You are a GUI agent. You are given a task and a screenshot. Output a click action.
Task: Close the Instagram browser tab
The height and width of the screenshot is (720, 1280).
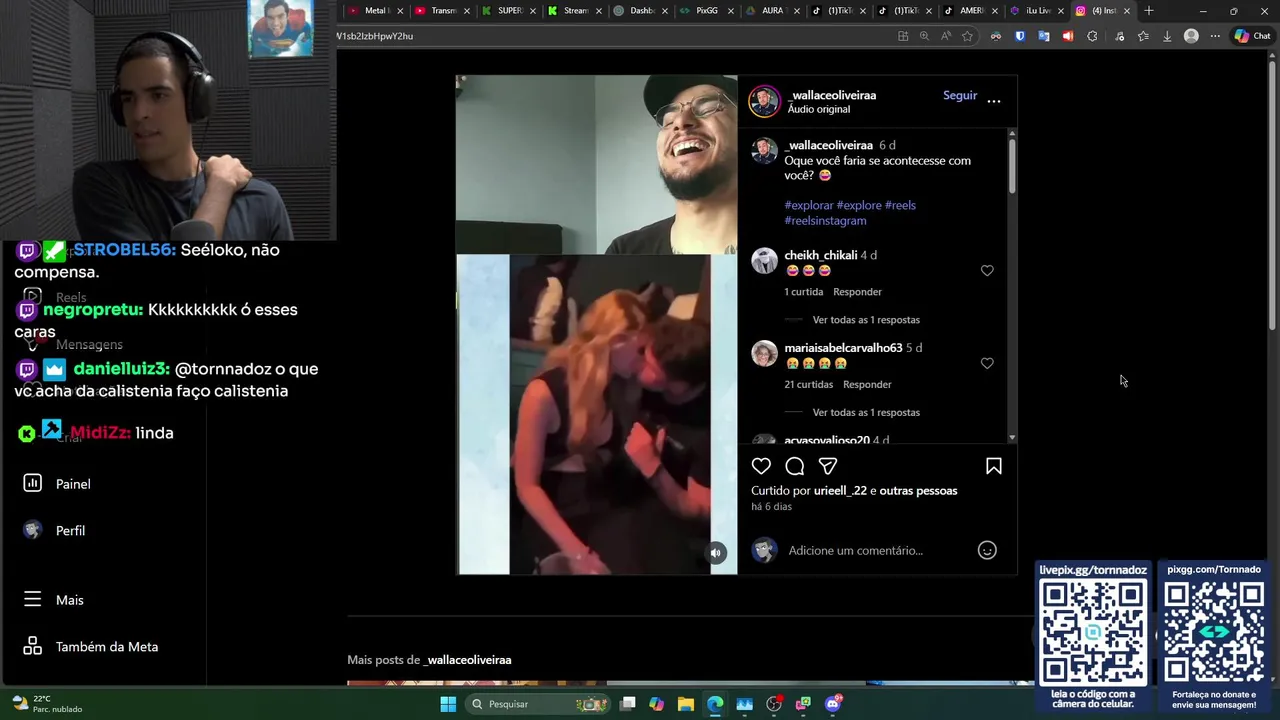coord(1127,11)
